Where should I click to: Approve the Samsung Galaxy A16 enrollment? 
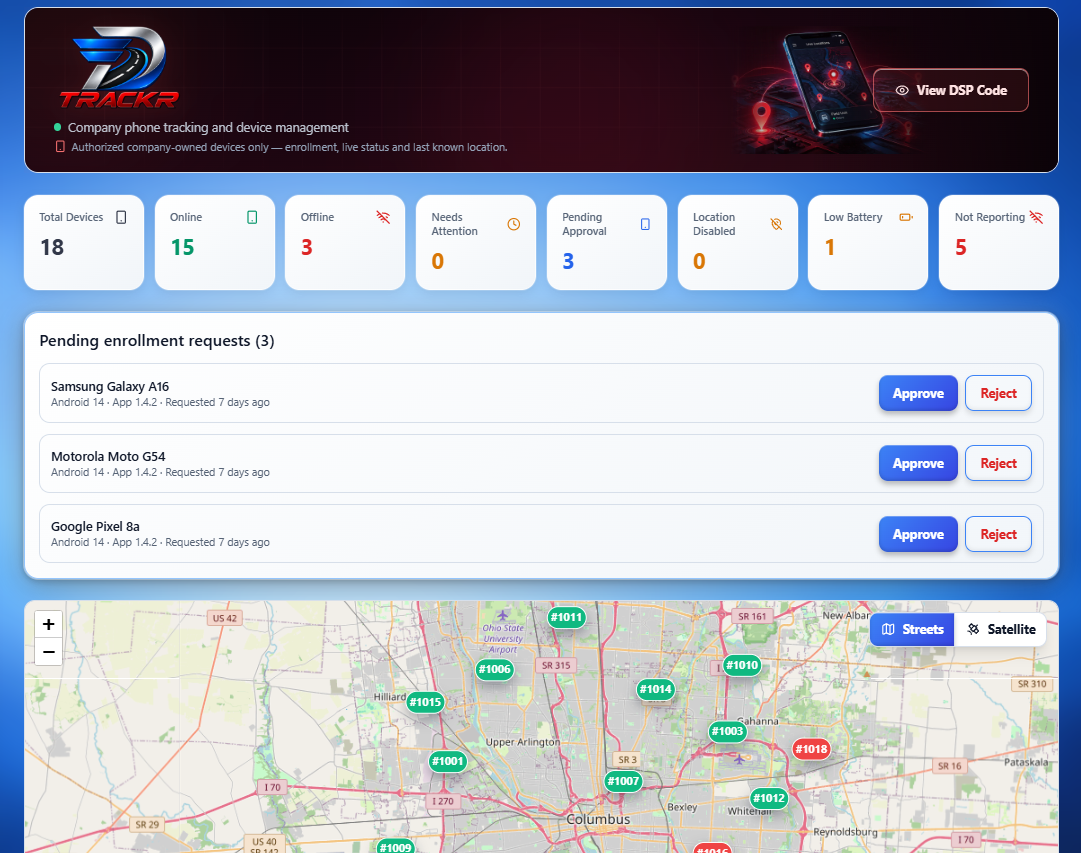pos(918,393)
